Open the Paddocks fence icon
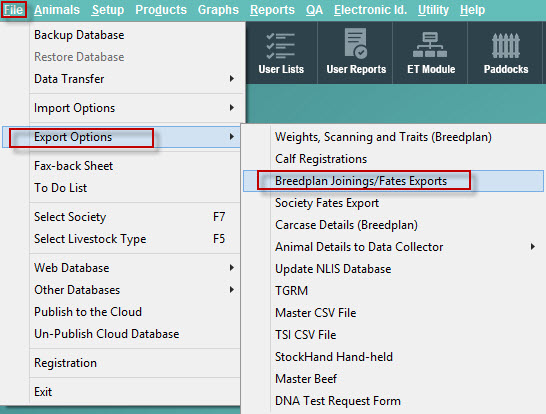Image resolution: width=546 pixels, height=414 pixels. [506, 46]
